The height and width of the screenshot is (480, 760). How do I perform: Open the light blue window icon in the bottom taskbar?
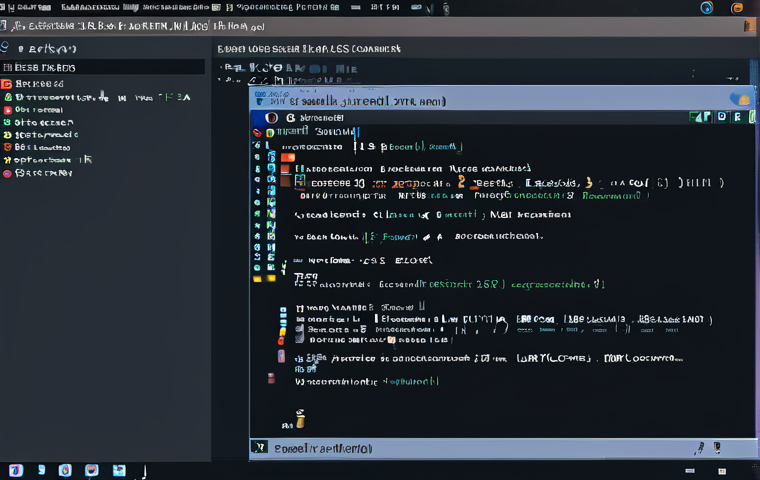(x=119, y=470)
